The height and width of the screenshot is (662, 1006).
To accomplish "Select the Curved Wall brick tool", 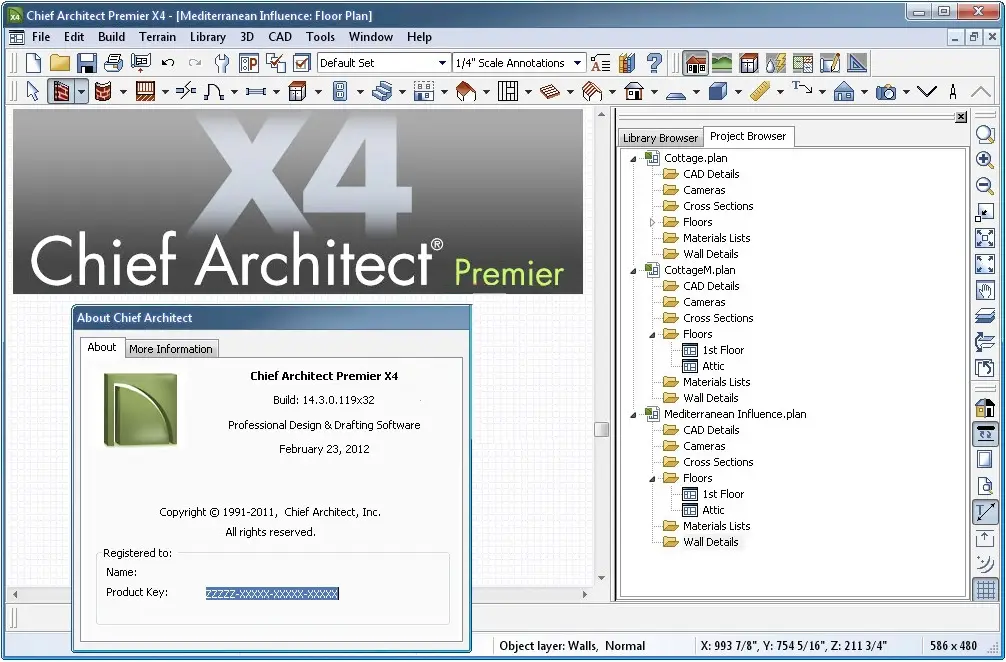I will (x=103, y=92).
